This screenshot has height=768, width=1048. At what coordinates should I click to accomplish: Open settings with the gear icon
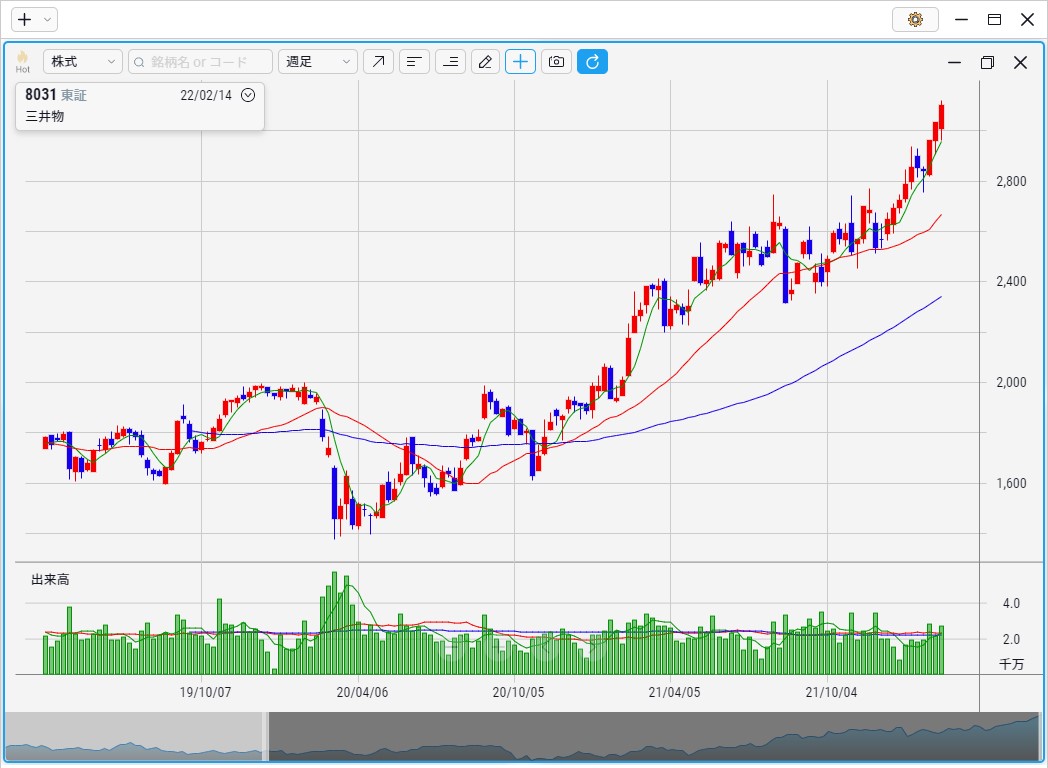coord(914,19)
